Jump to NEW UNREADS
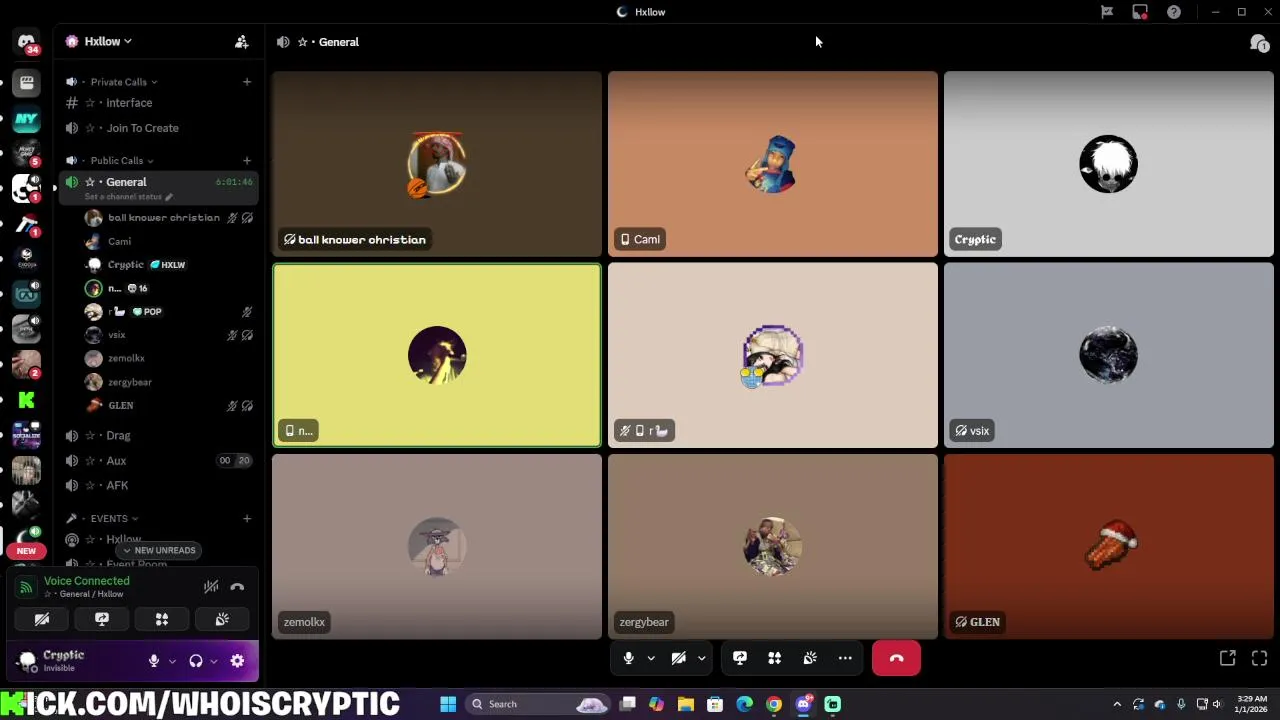1280x720 pixels. point(160,550)
